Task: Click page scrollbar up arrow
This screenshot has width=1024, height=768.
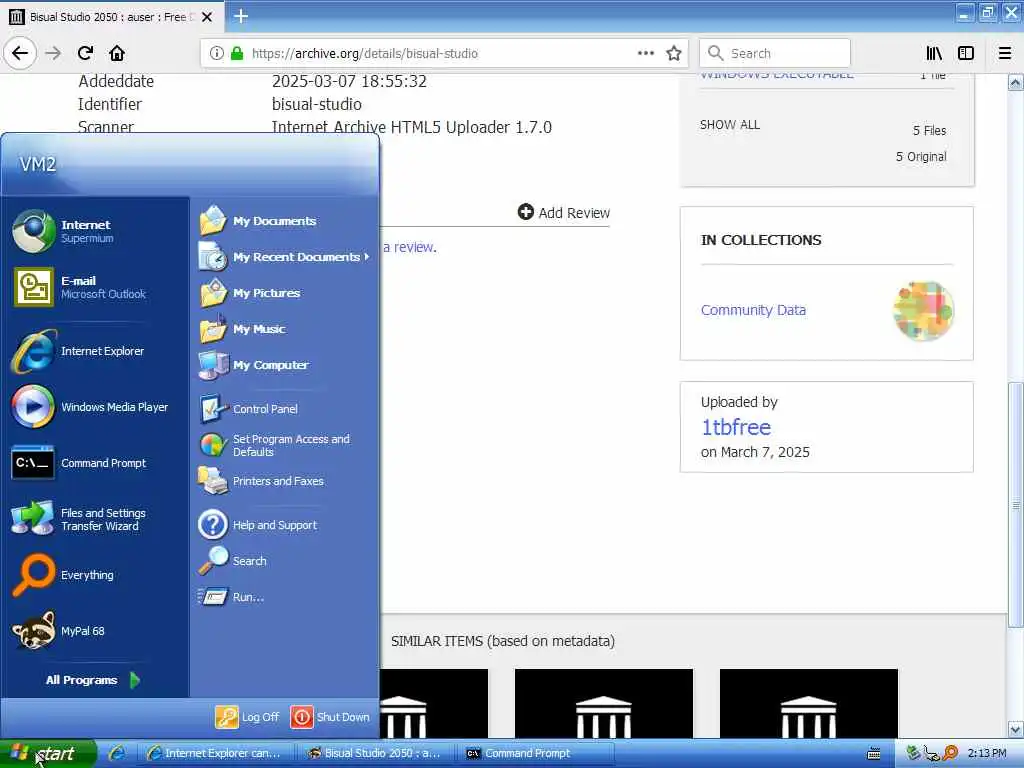Action: click(x=1016, y=83)
